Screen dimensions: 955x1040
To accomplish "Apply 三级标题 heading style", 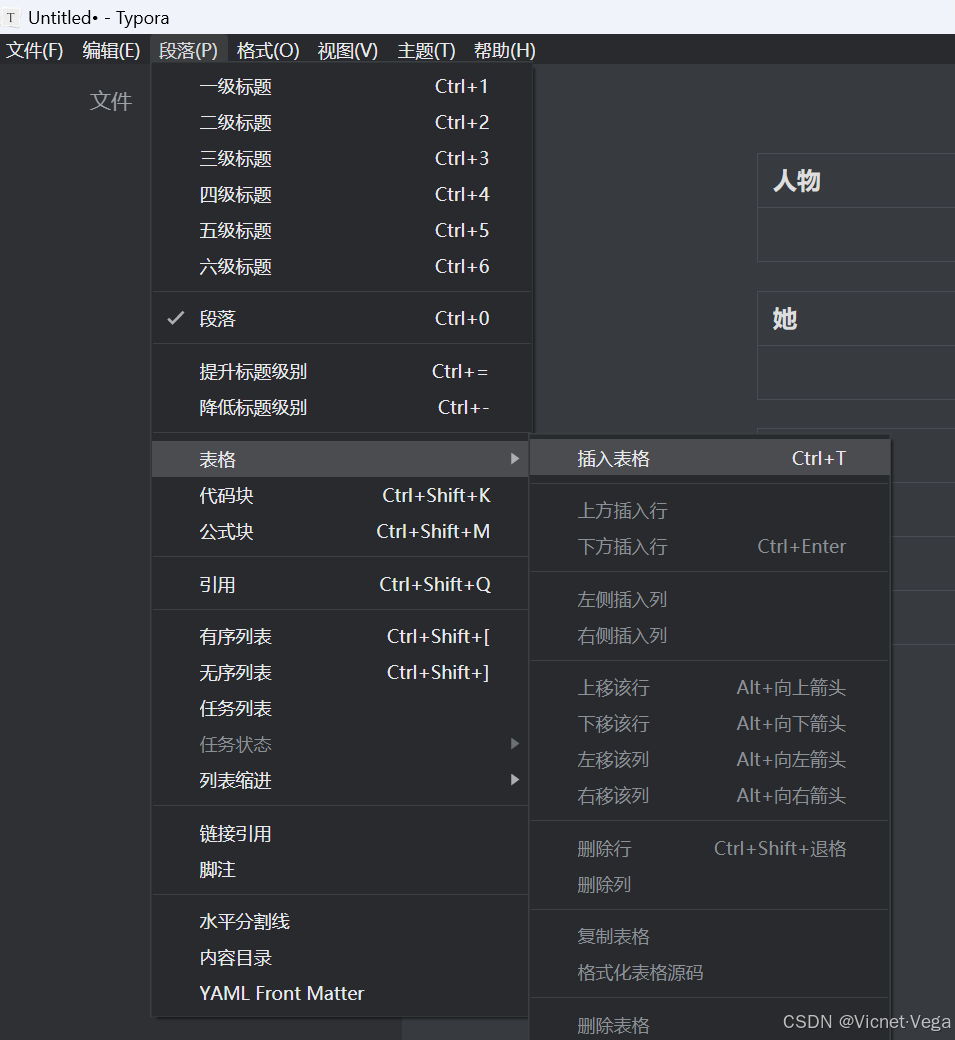I will [x=236, y=158].
